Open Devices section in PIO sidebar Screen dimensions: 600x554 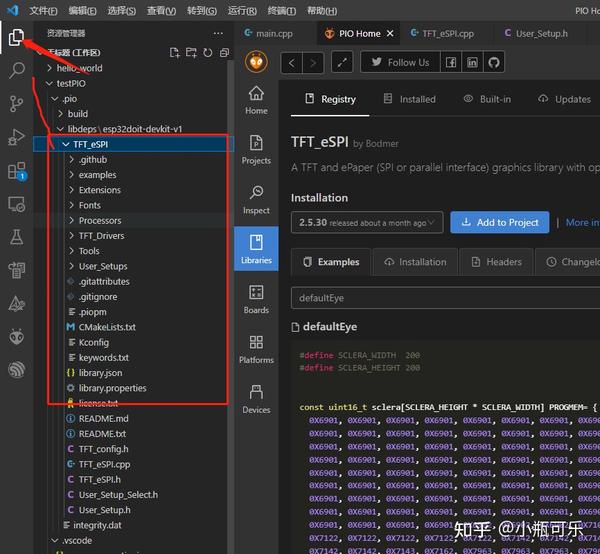(x=256, y=399)
